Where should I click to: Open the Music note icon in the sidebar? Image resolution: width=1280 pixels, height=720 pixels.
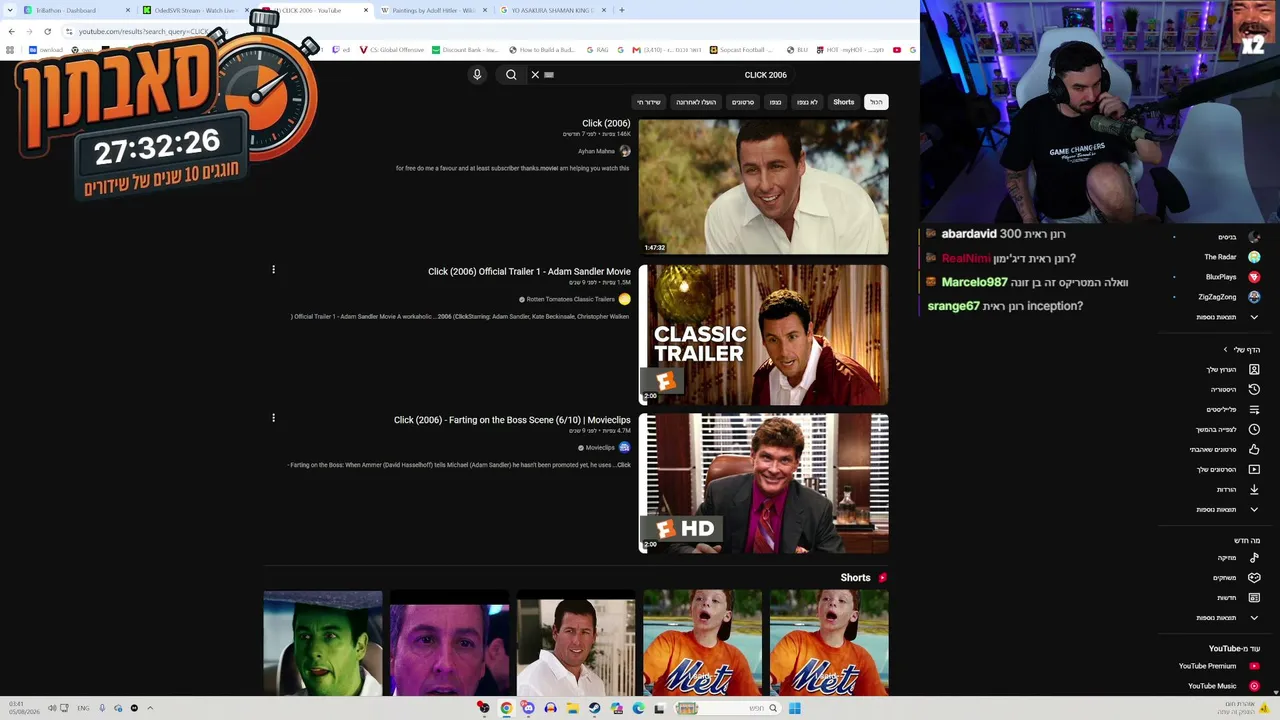tap(1254, 558)
